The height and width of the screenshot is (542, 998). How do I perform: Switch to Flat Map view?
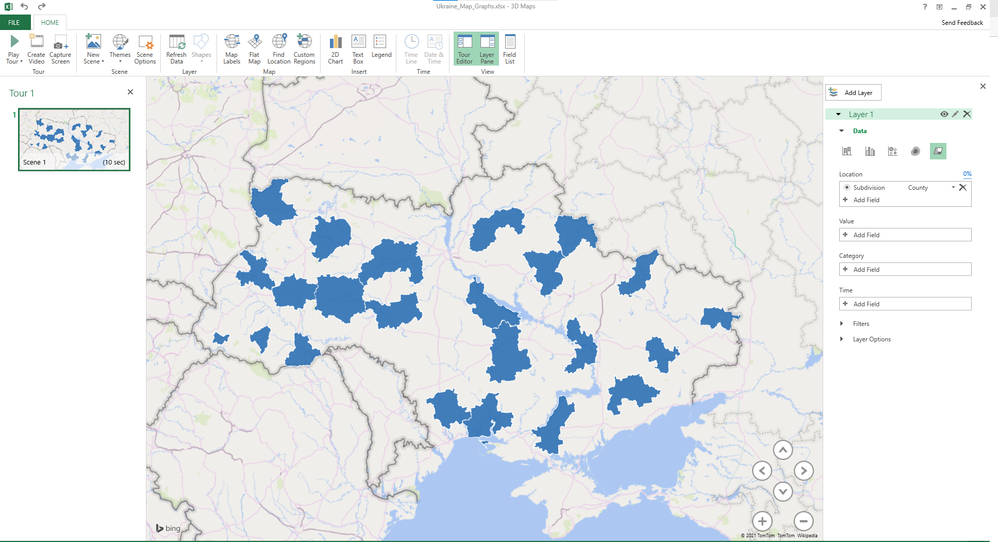click(x=254, y=48)
